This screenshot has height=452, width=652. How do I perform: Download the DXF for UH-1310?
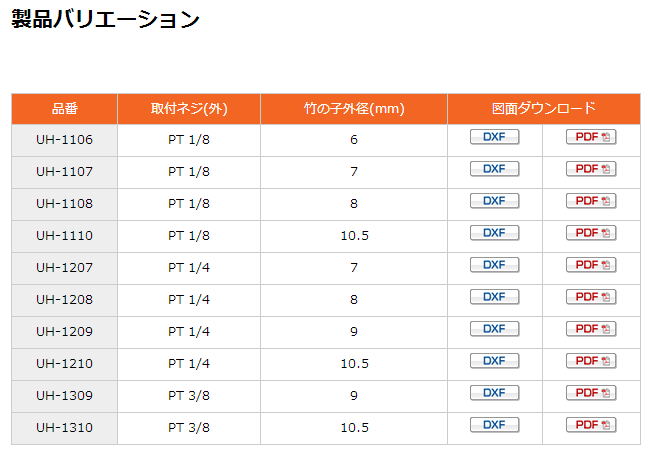[494, 425]
